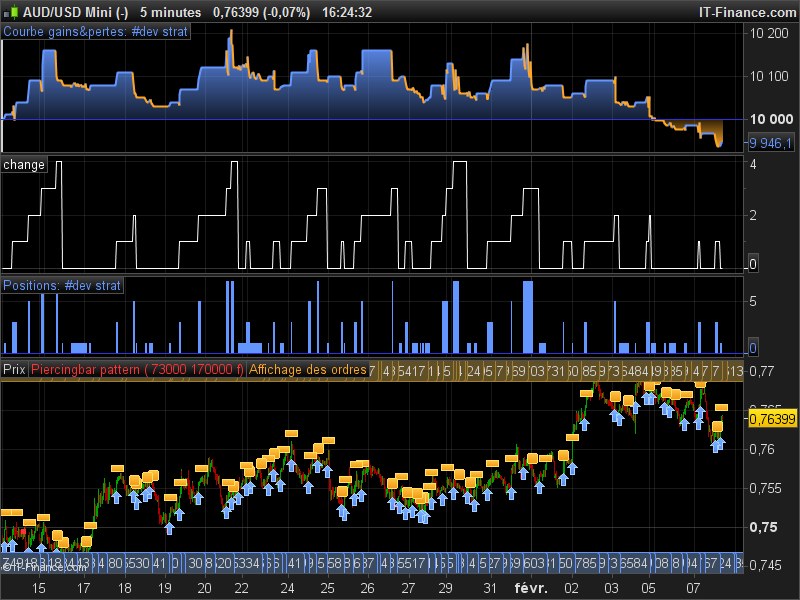Open the 5 minutes timeframe selector

click(170, 12)
